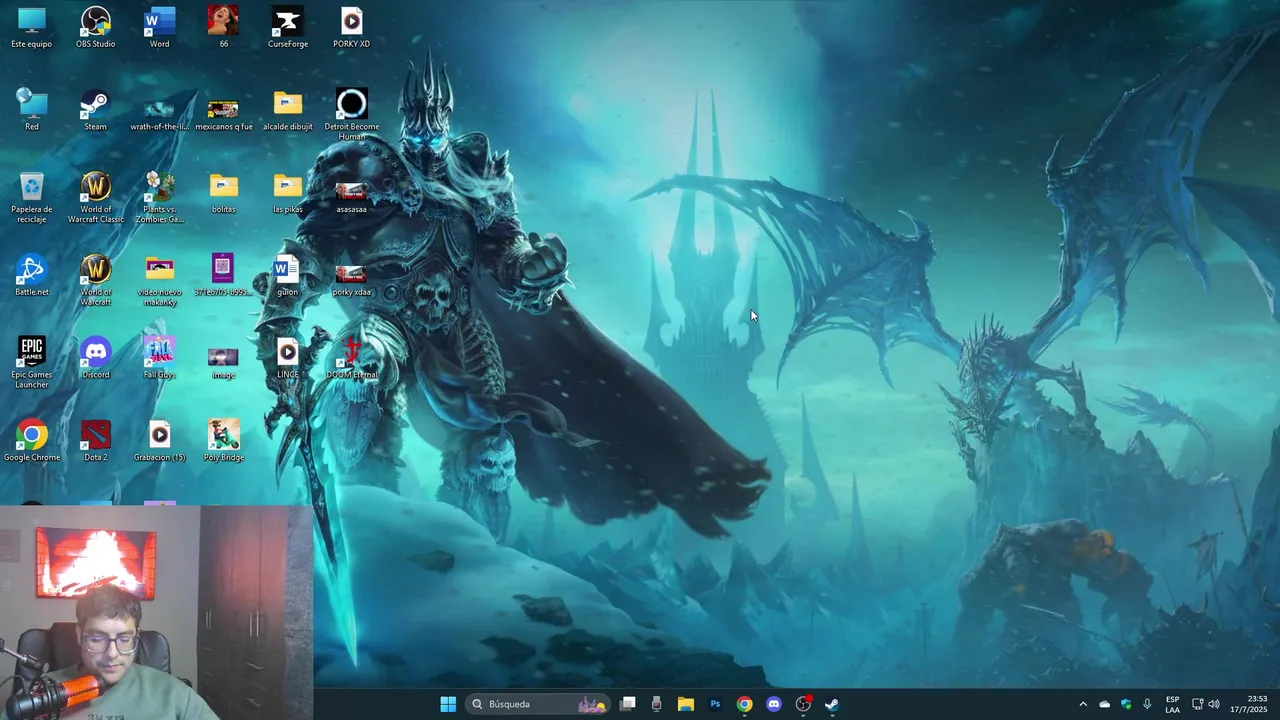Select the guion Word document

(x=287, y=276)
